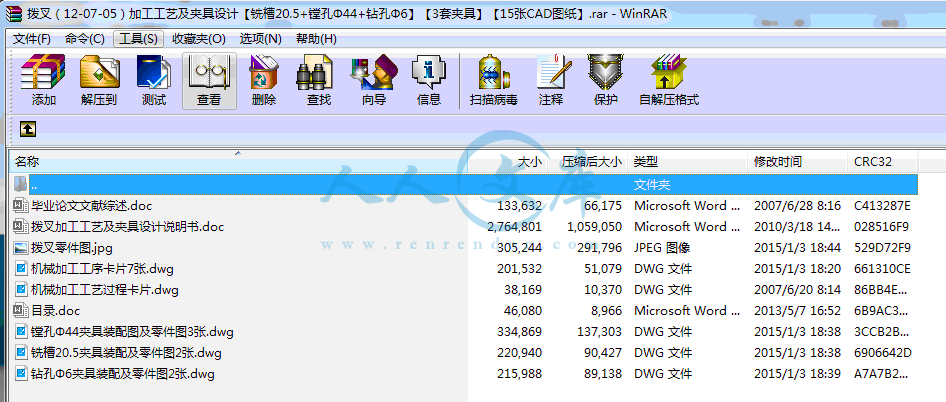Sort by the 名称 column header
This screenshot has height=402, width=946.
(x=239, y=162)
